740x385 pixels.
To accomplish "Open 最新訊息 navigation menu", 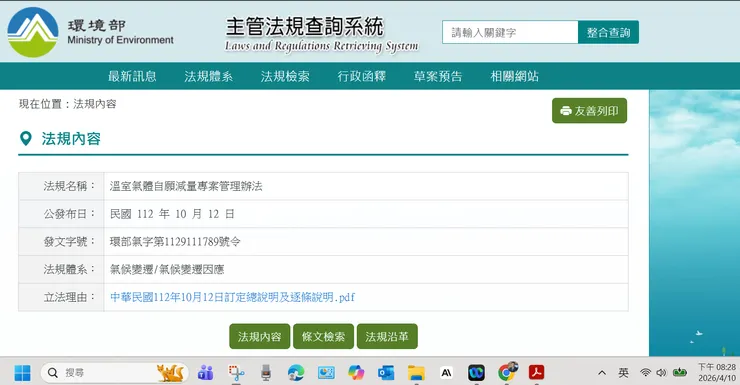I will pyautogui.click(x=132, y=76).
